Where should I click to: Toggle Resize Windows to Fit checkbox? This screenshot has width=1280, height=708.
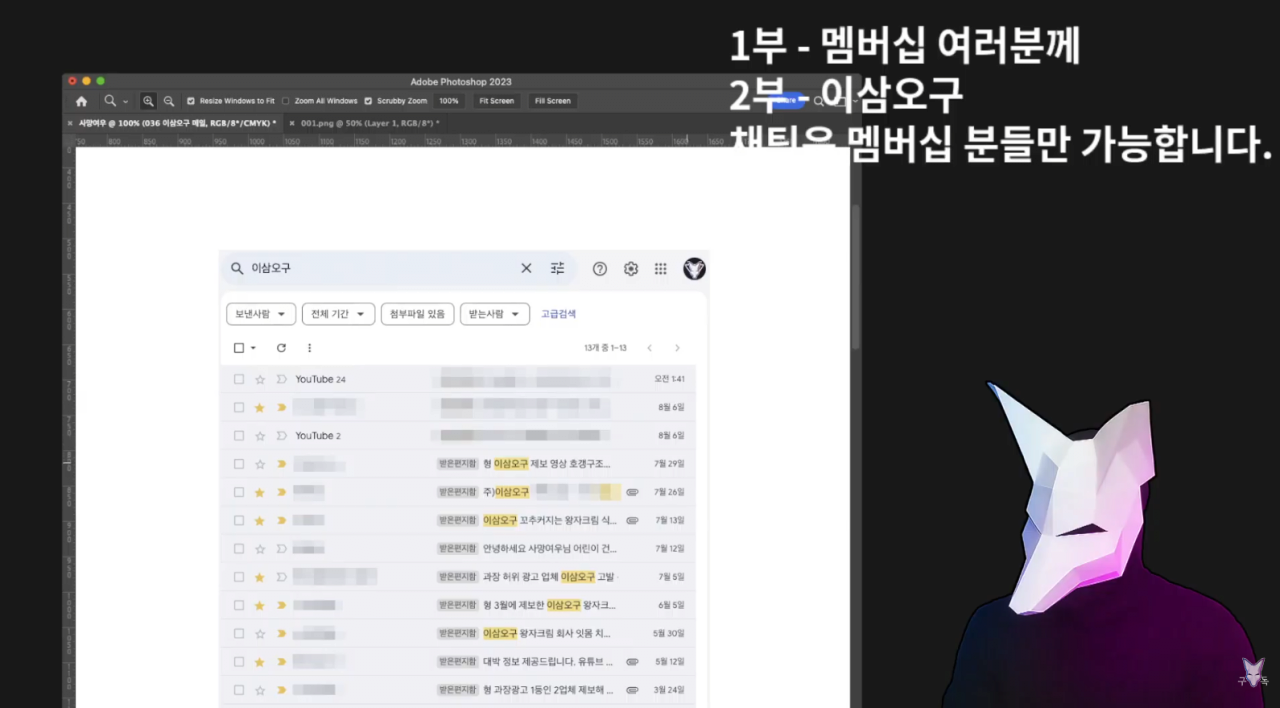click(191, 101)
